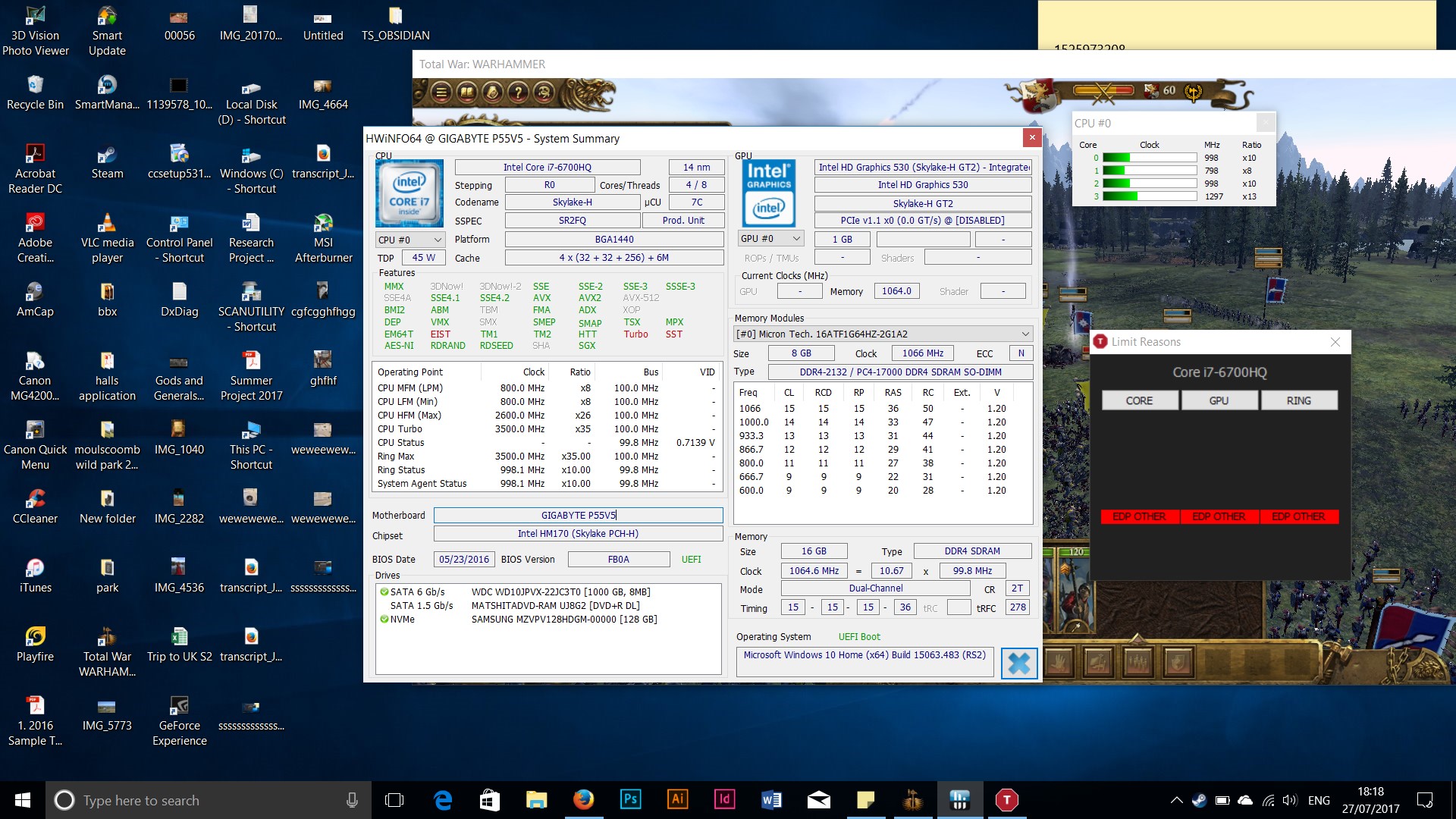Click the Core 3 usage bar
Screen dimensions: 1456x819
coord(1149,196)
